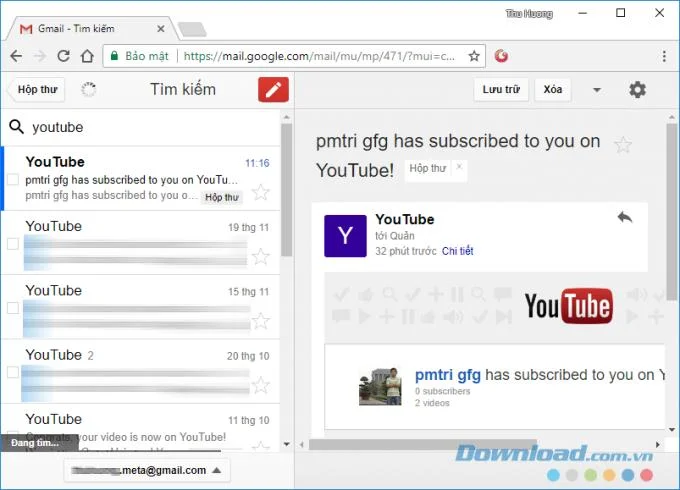Click pmtri gfg profile thumbnail

[x=380, y=386]
